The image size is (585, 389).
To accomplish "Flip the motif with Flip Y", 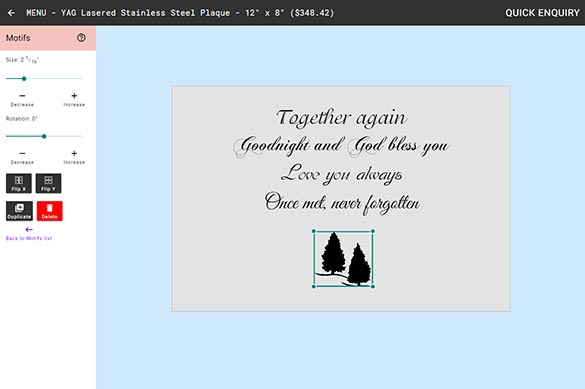I will coord(49,183).
